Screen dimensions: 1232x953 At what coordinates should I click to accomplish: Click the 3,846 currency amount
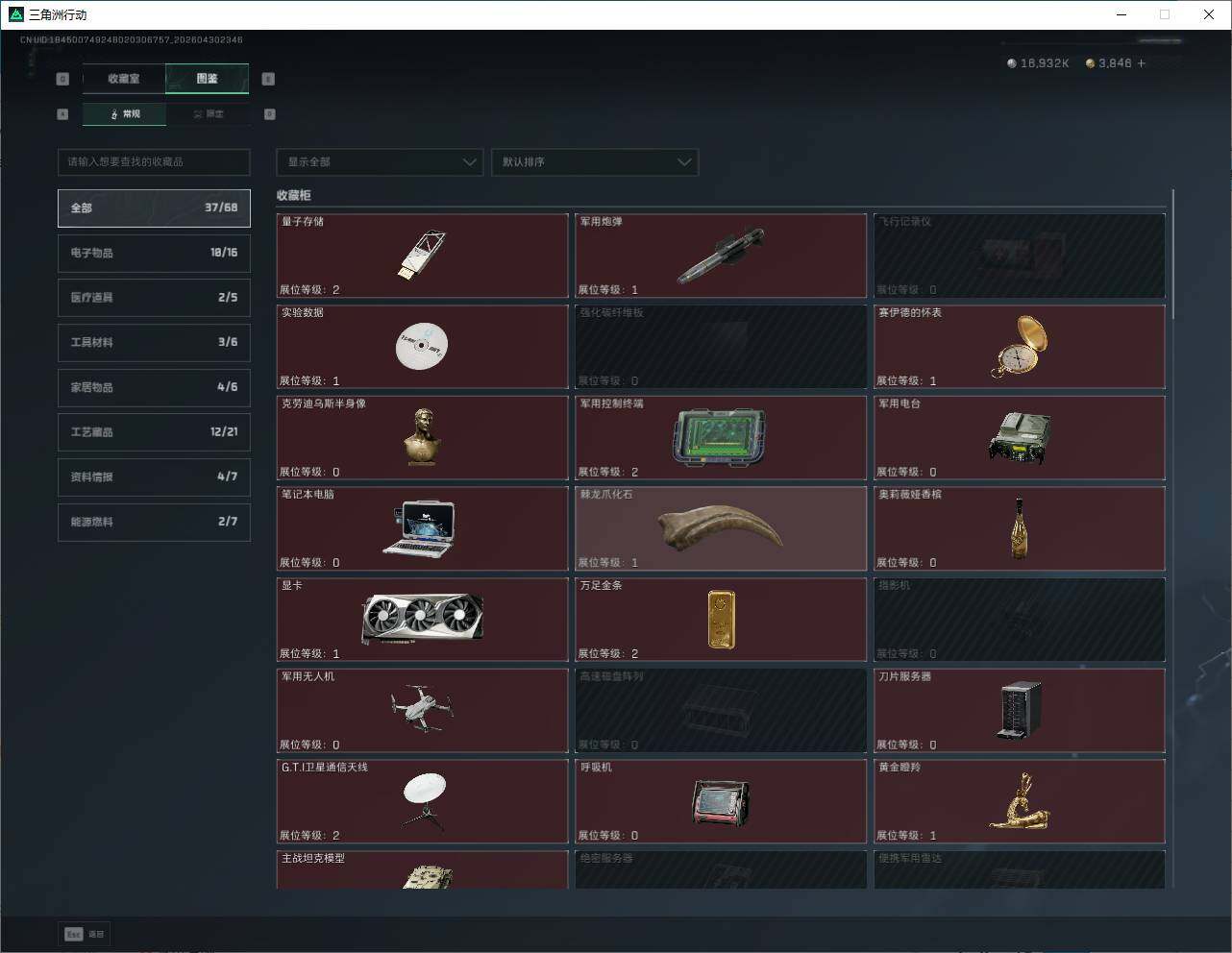tap(1115, 63)
